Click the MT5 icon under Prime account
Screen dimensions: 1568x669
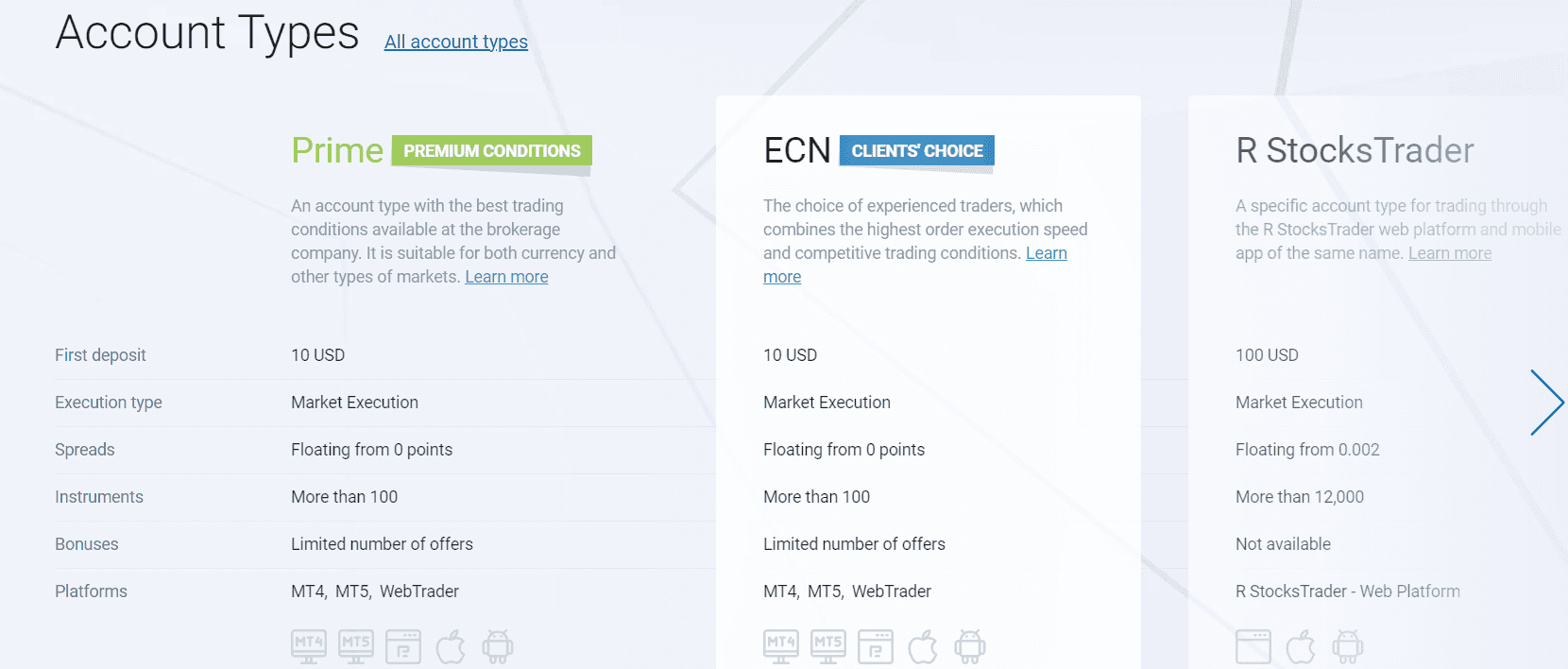(x=356, y=646)
